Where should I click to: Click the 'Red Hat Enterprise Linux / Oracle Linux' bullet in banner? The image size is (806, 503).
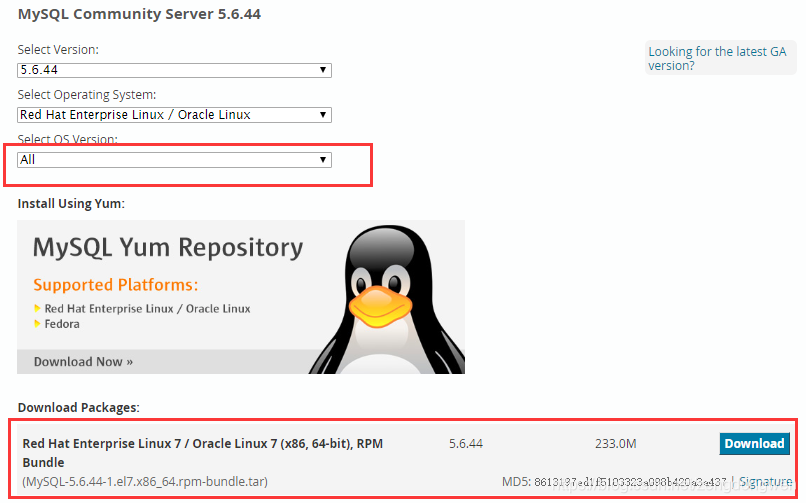[148, 309]
